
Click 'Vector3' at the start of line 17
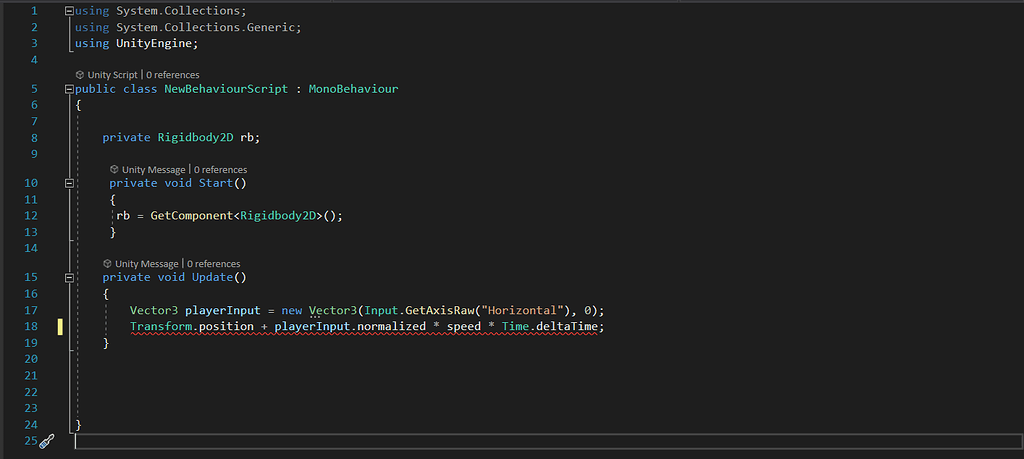tap(154, 310)
